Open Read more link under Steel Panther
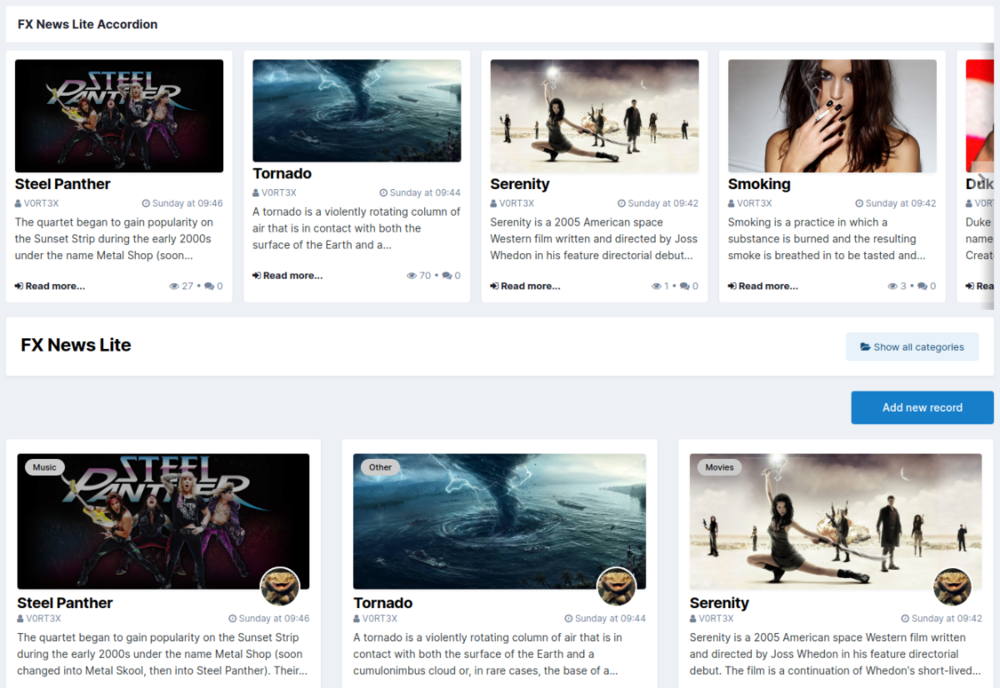This screenshot has width=1000, height=688. click(x=50, y=286)
